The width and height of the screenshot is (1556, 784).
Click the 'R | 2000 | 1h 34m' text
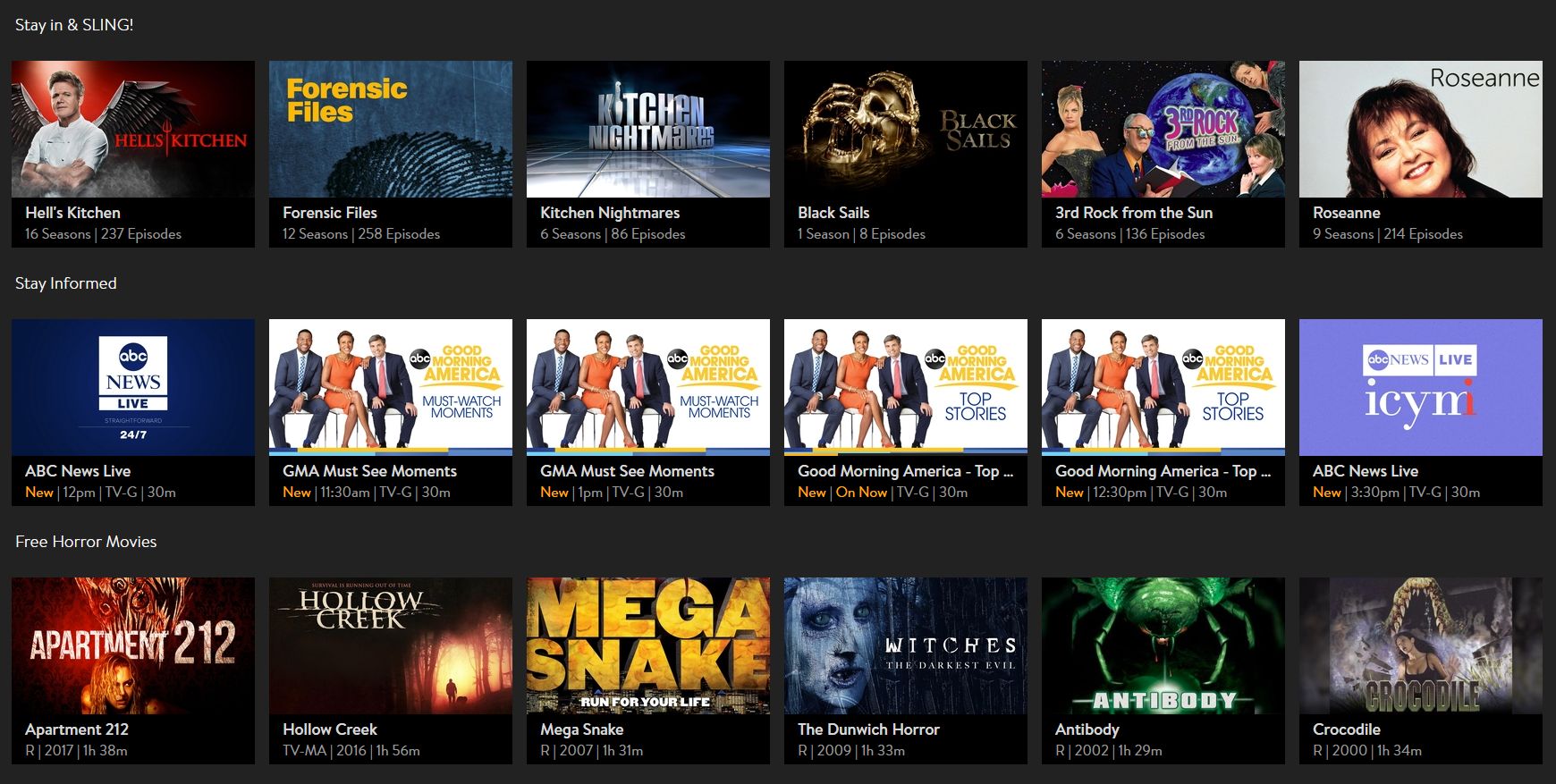(1367, 751)
